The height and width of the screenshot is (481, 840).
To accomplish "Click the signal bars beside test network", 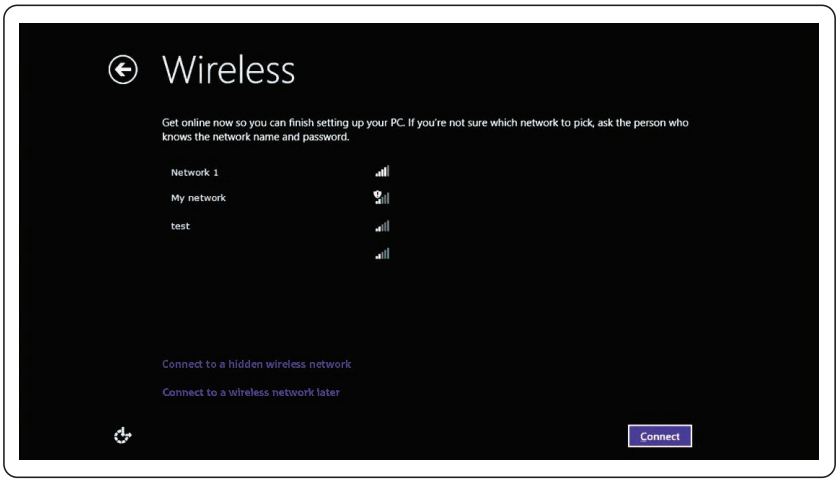I will coord(382,227).
